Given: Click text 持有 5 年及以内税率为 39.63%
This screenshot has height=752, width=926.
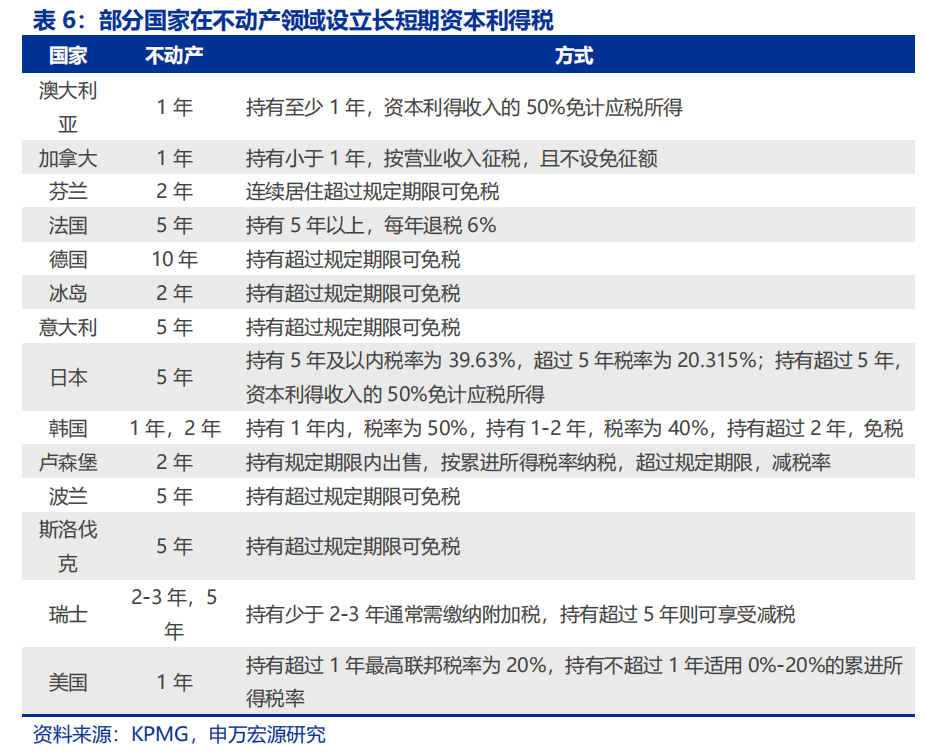Looking at the screenshot, I should [x=381, y=360].
